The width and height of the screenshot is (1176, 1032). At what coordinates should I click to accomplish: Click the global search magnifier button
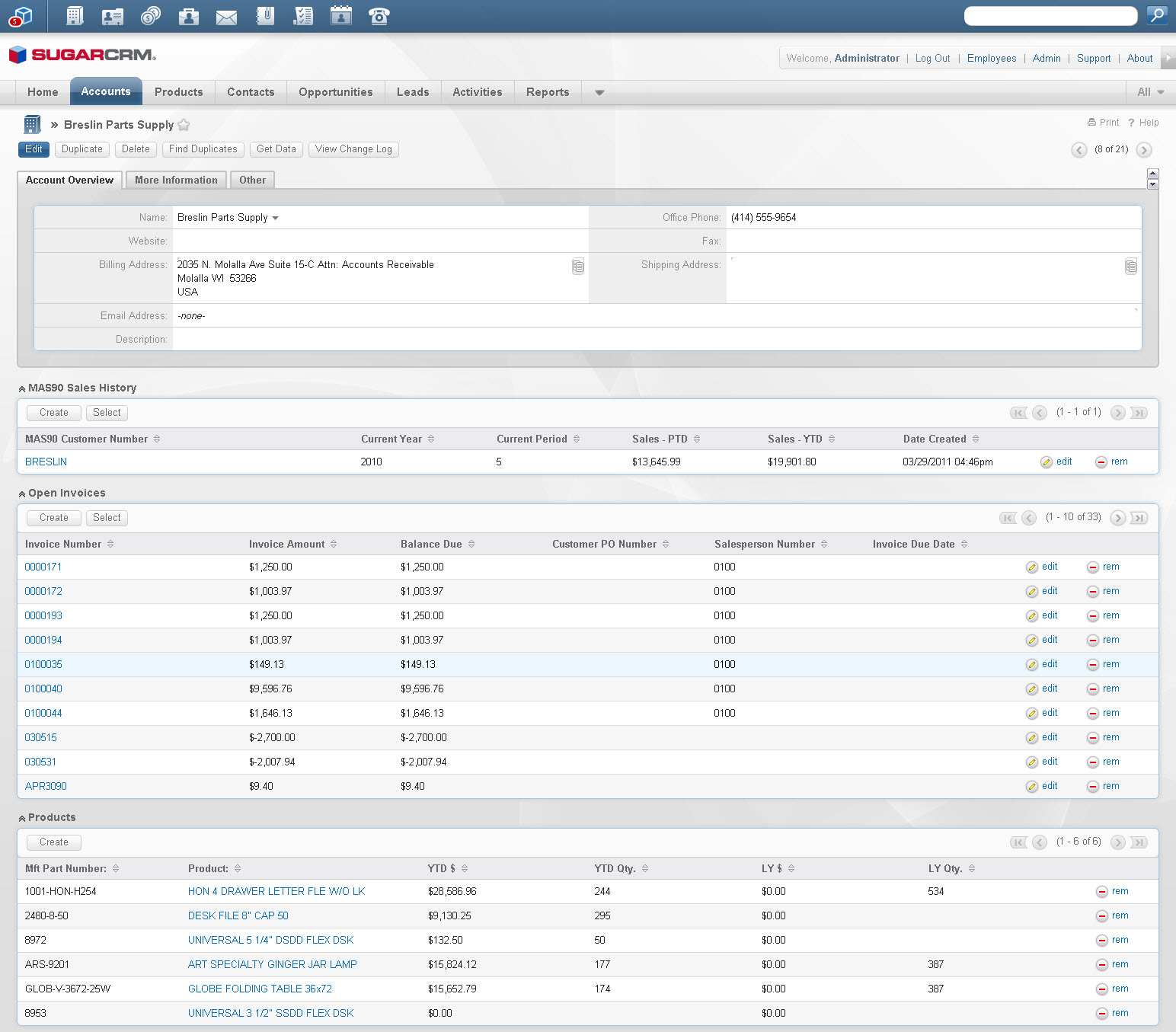[x=1157, y=15]
